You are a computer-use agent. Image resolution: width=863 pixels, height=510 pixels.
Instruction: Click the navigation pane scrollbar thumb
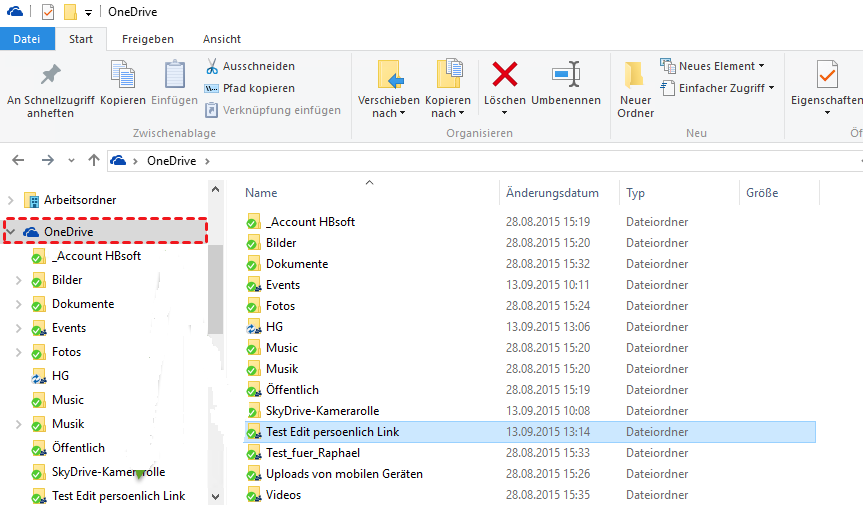coord(216,289)
